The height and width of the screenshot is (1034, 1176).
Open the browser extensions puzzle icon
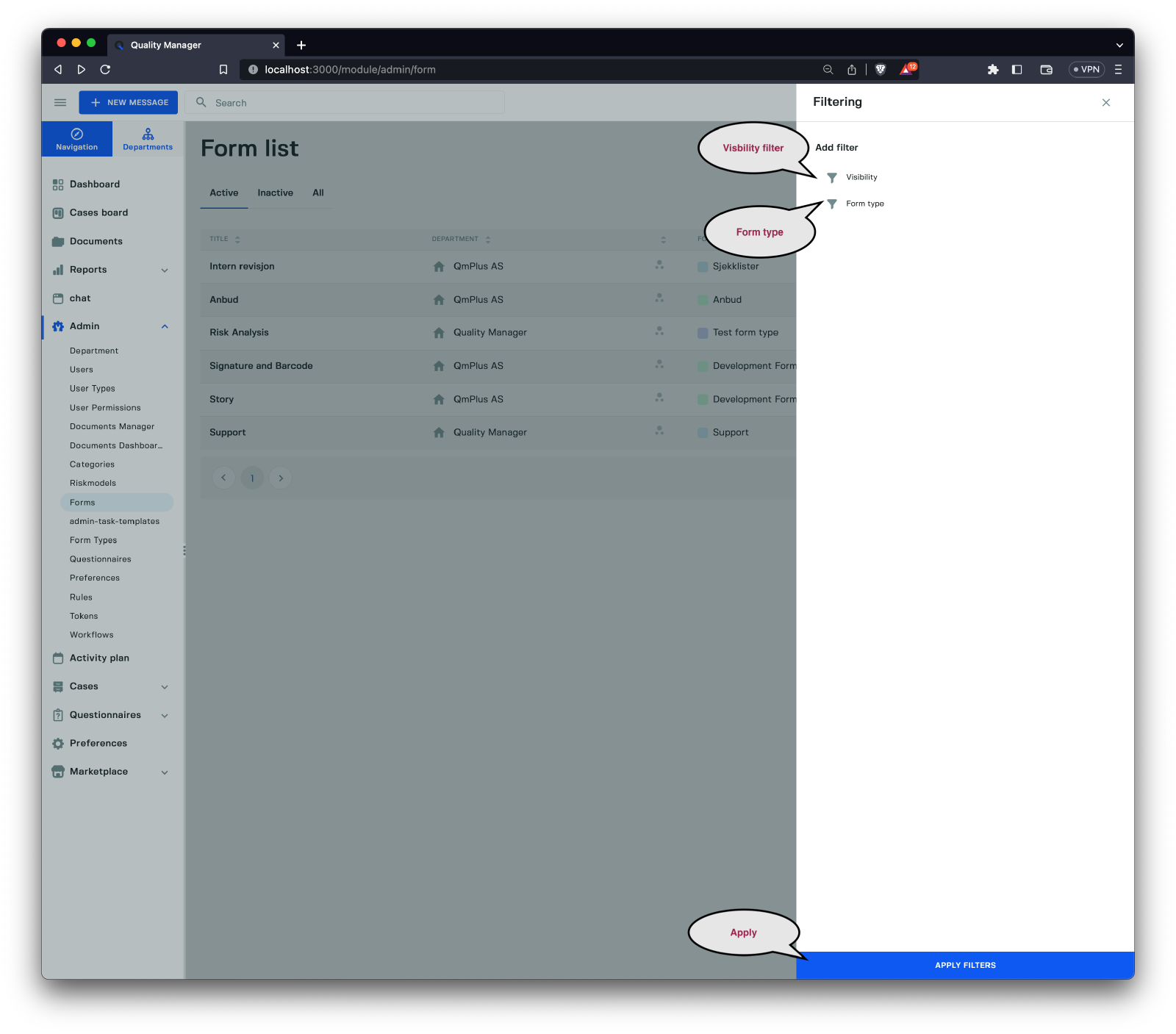pyautogui.click(x=993, y=70)
